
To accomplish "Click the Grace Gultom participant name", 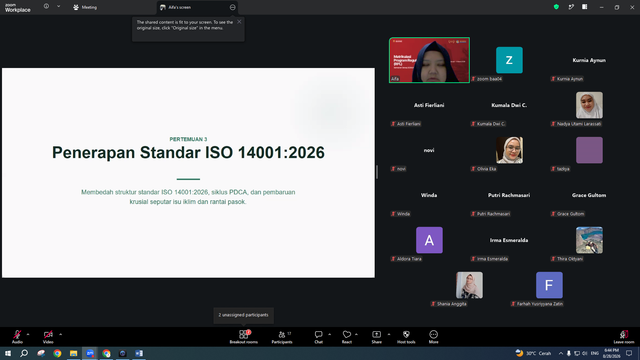I will (x=589, y=195).
